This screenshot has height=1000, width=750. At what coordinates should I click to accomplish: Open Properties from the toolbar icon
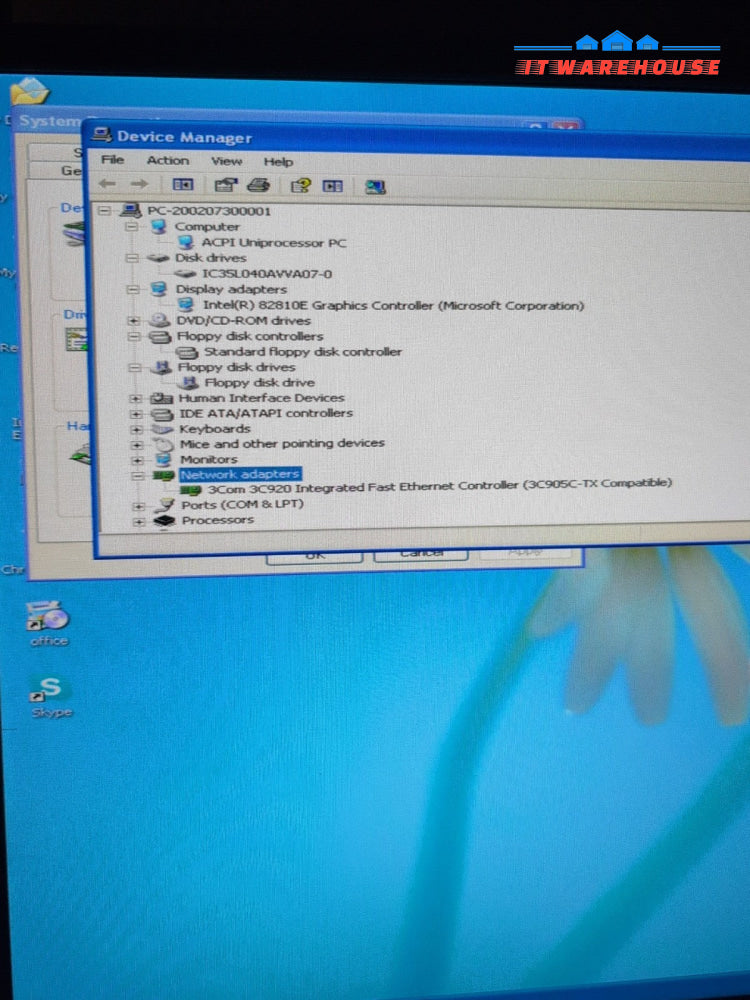pyautogui.click(x=226, y=185)
